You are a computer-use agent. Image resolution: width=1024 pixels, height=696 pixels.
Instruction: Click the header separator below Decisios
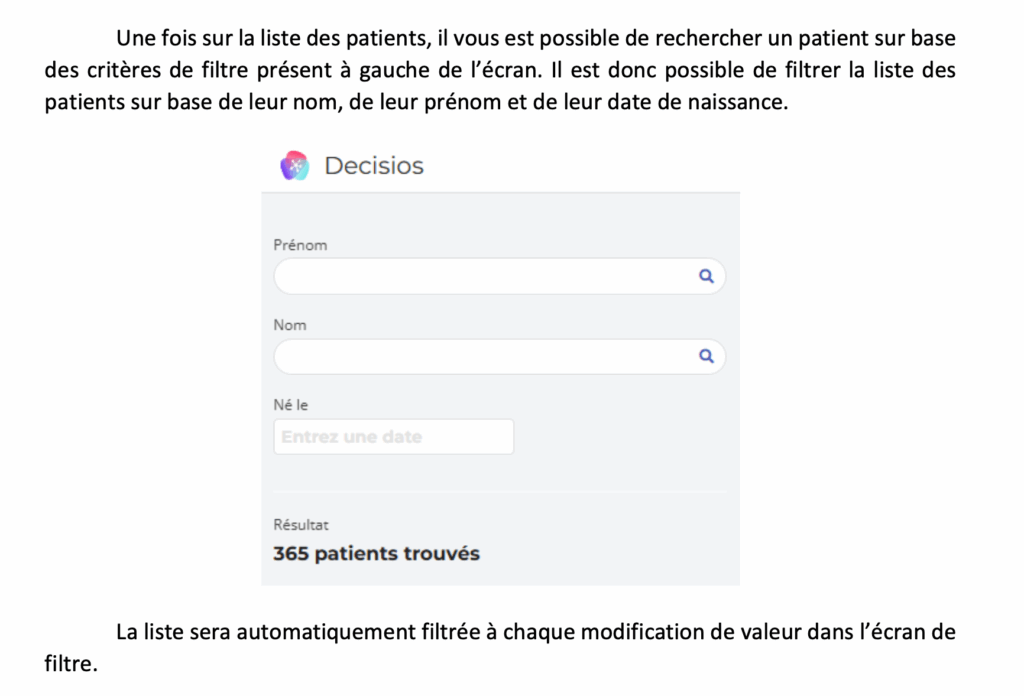[x=500, y=192]
